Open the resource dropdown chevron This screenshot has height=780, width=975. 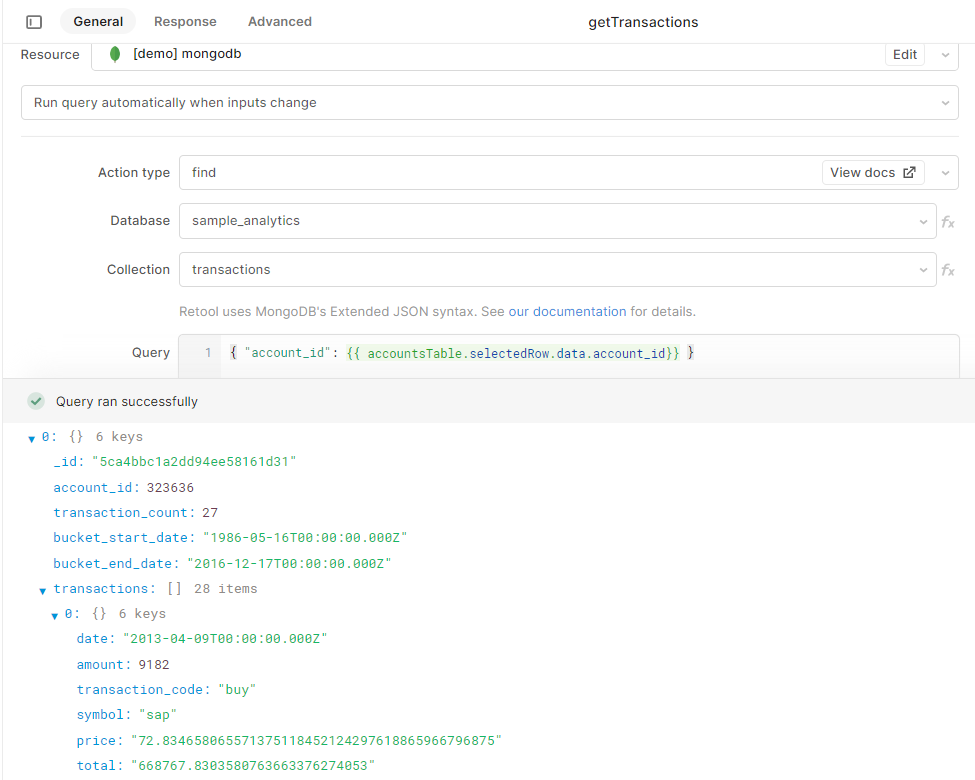[944, 54]
